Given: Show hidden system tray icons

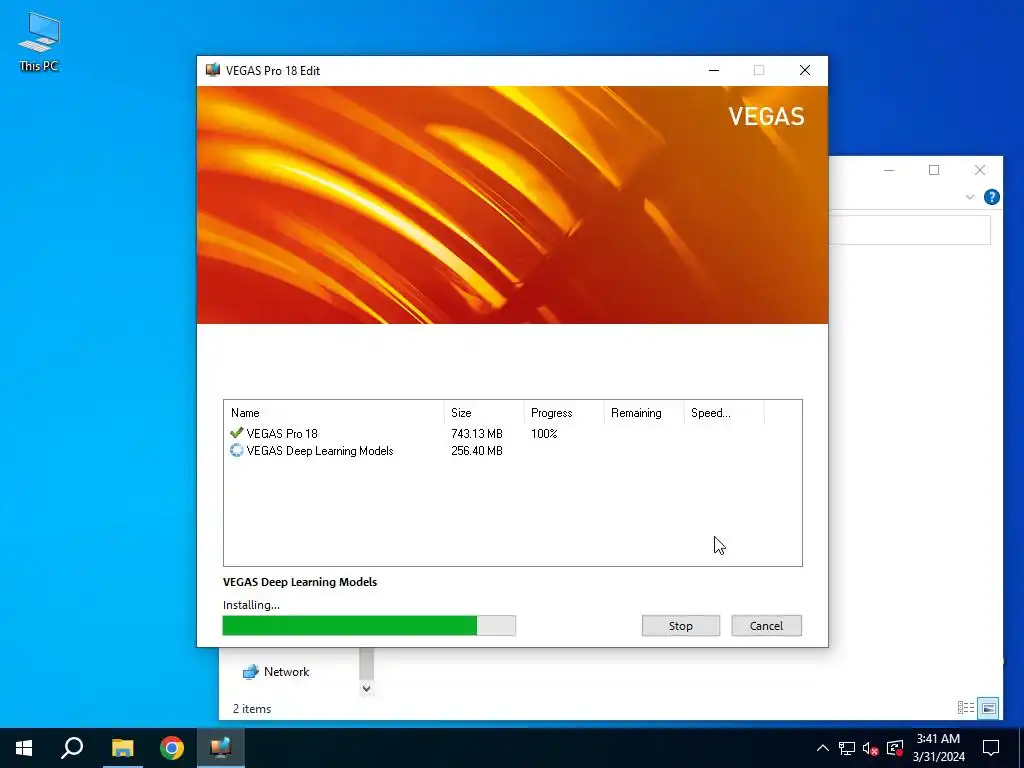Looking at the screenshot, I should [x=823, y=748].
